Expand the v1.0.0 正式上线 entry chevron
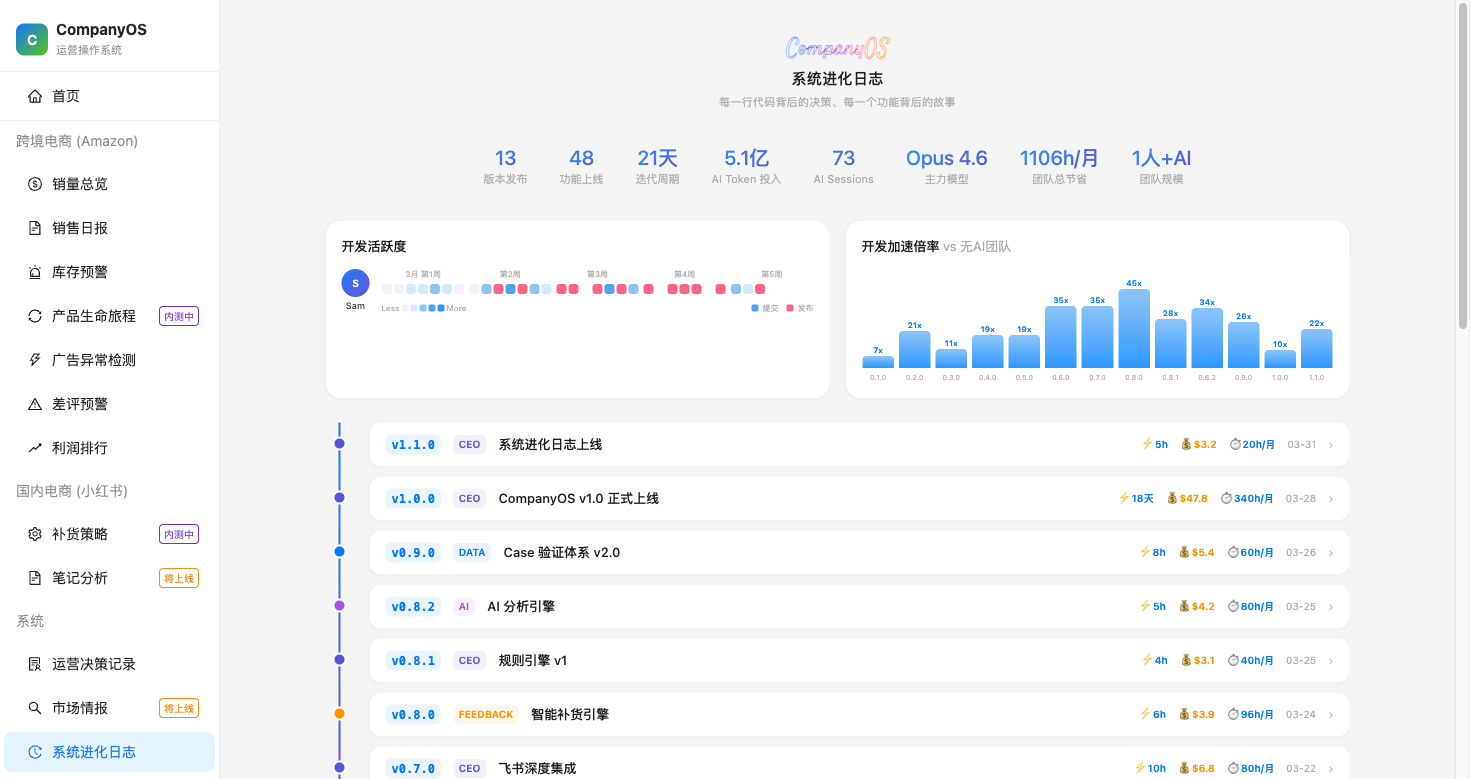The image size is (1470, 779). pyautogui.click(x=1331, y=499)
